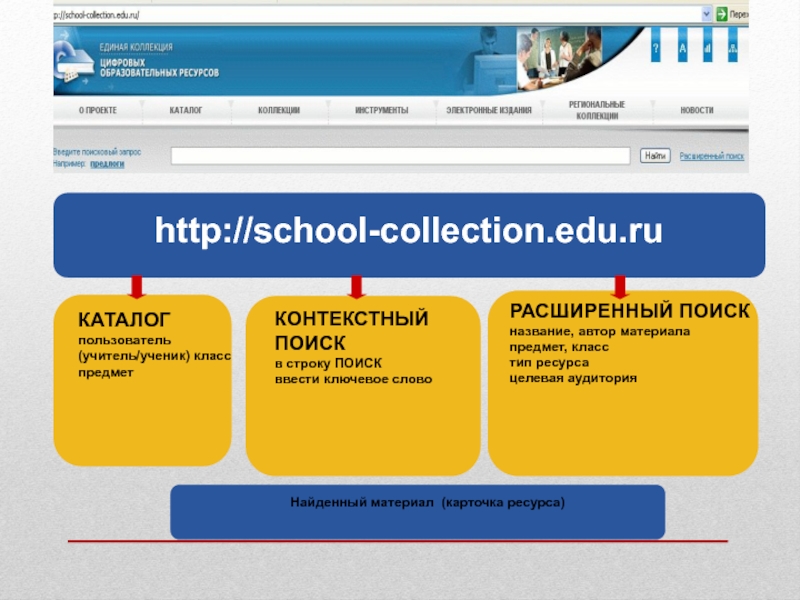
Task: Open the 'НОВОСТИ' menu item
Action: pyautogui.click(x=697, y=110)
